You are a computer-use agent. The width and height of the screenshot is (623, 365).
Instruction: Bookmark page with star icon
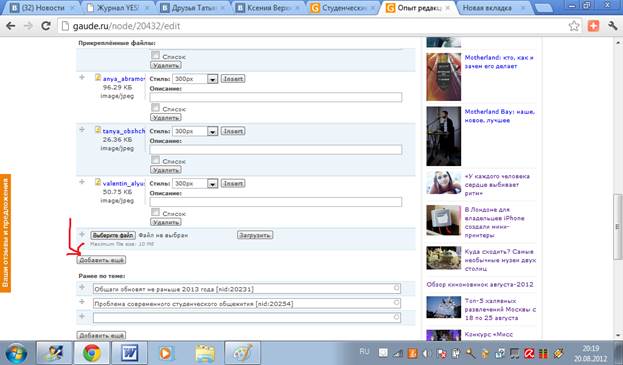point(574,26)
